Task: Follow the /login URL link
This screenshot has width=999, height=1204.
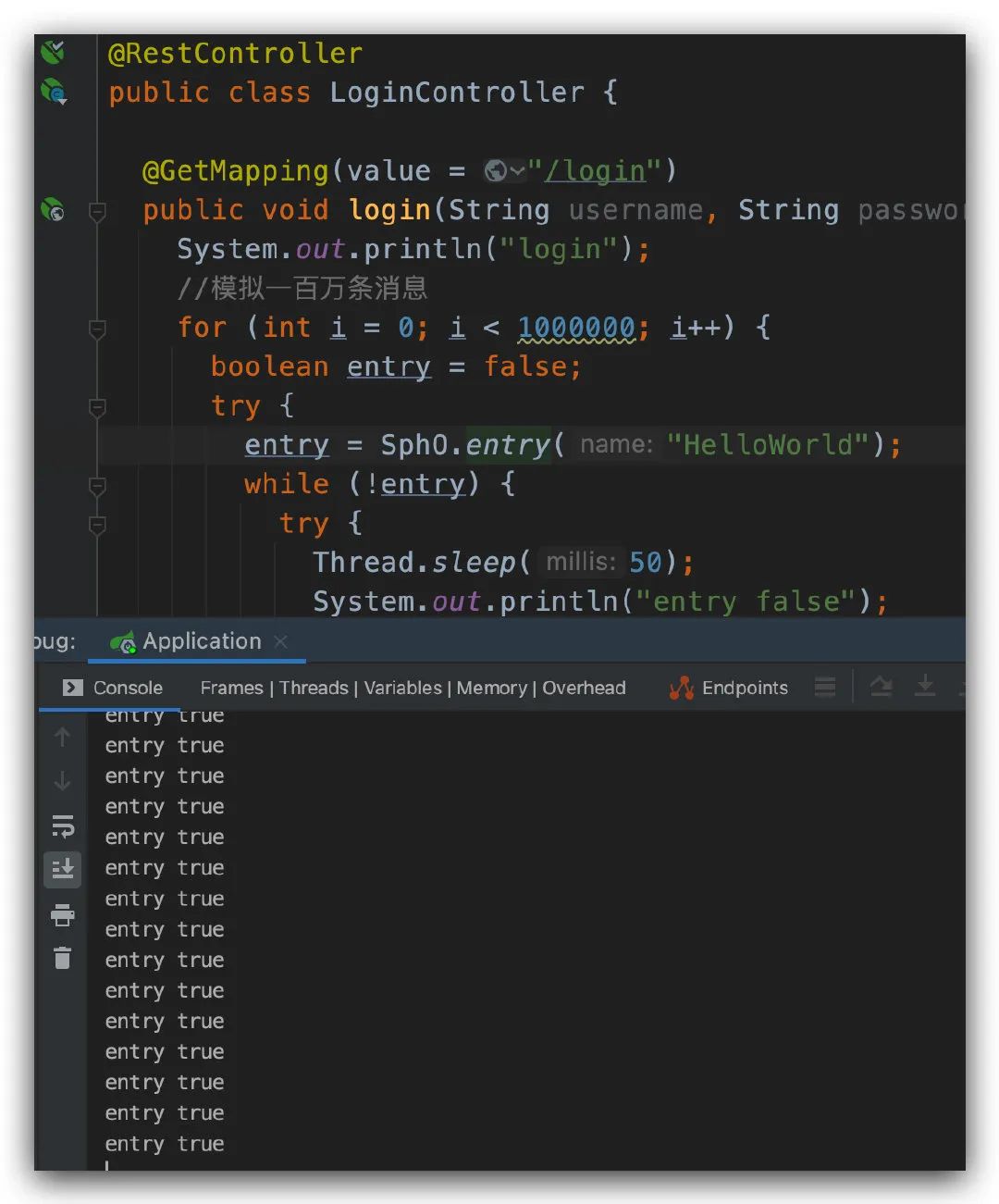Action: pyautogui.click(x=595, y=171)
